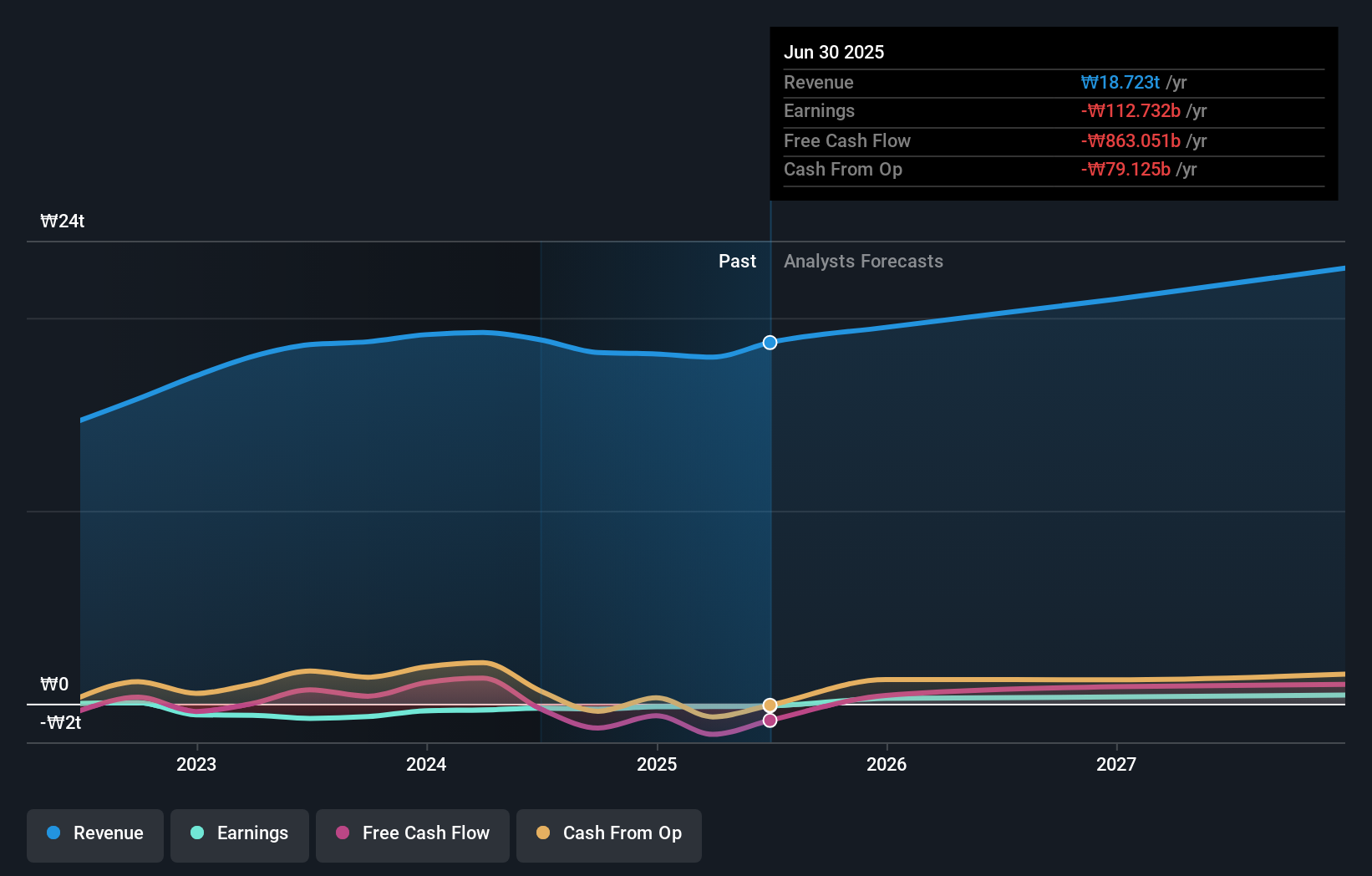Select the yellow Cash From Op marker
1372x876 pixels.
tap(769, 705)
